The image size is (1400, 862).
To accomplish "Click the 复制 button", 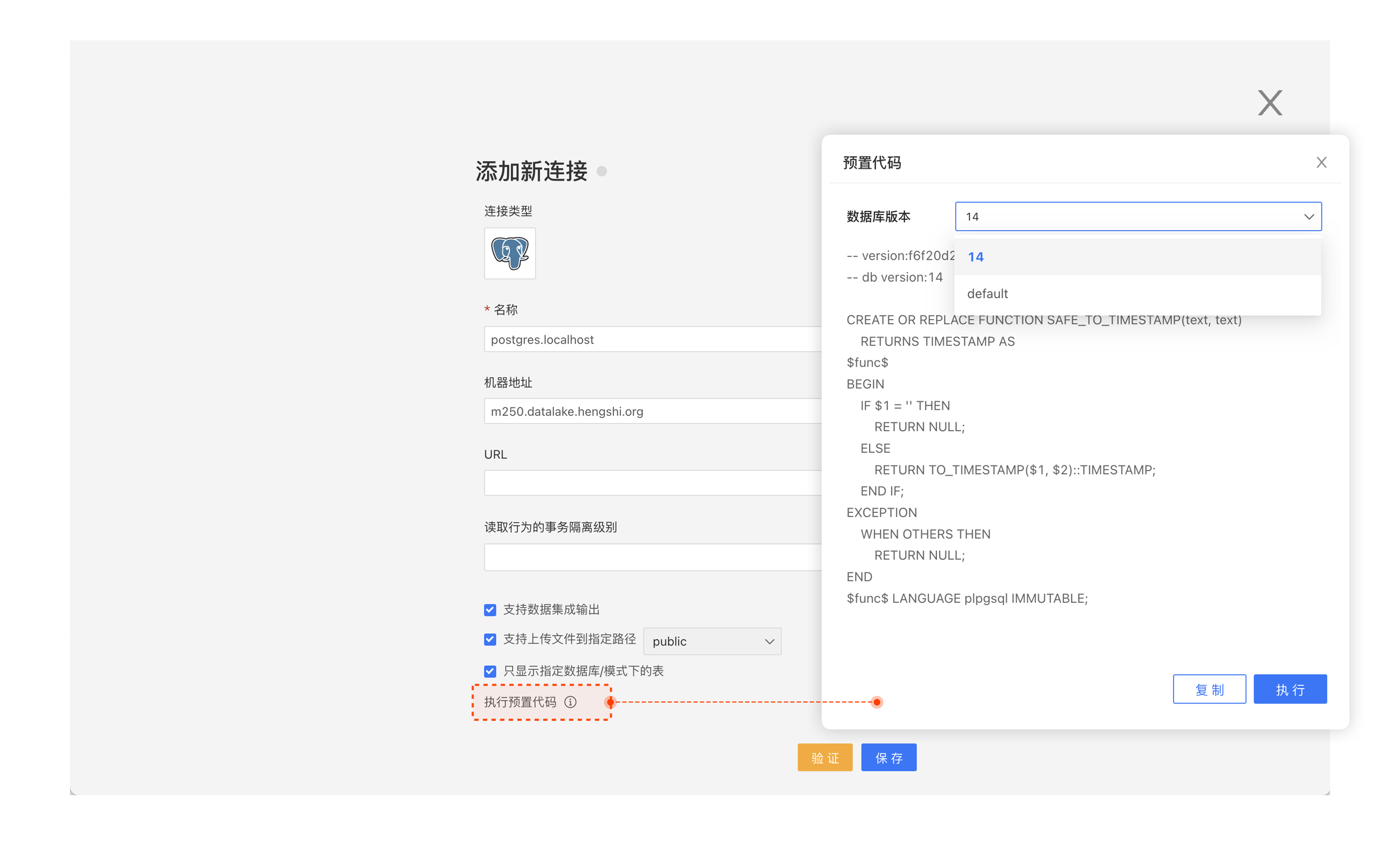I will point(1209,689).
